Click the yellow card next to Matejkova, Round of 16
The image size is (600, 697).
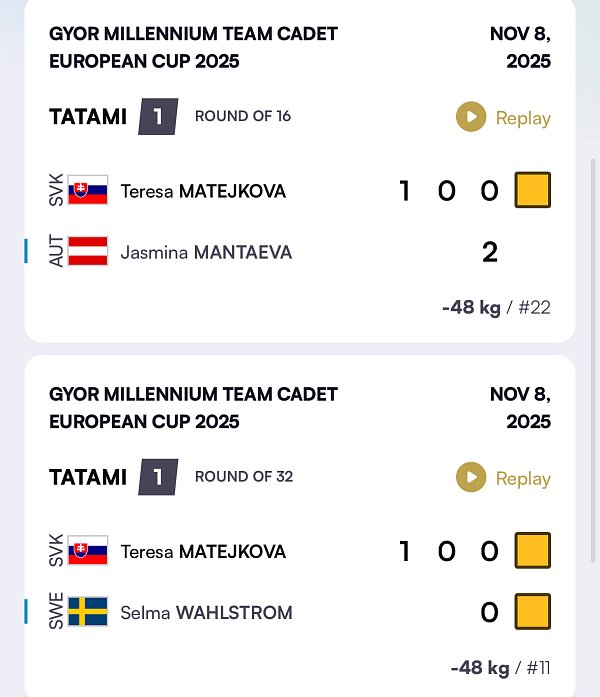[x=533, y=190]
